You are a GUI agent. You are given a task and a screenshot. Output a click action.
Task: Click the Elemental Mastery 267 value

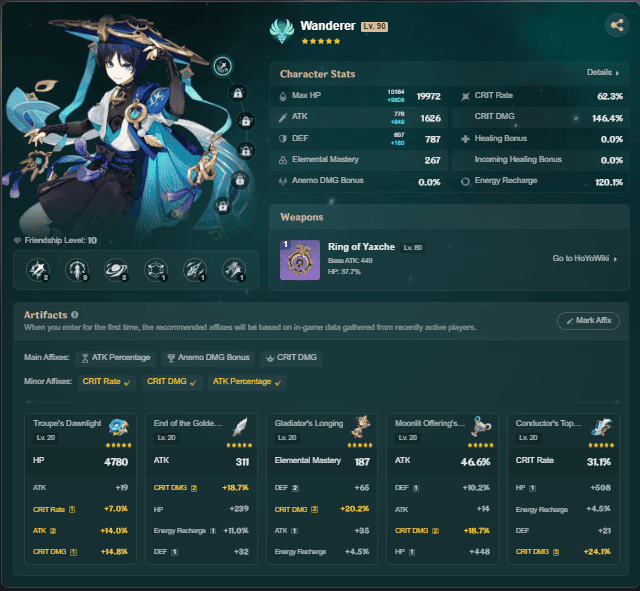point(432,160)
